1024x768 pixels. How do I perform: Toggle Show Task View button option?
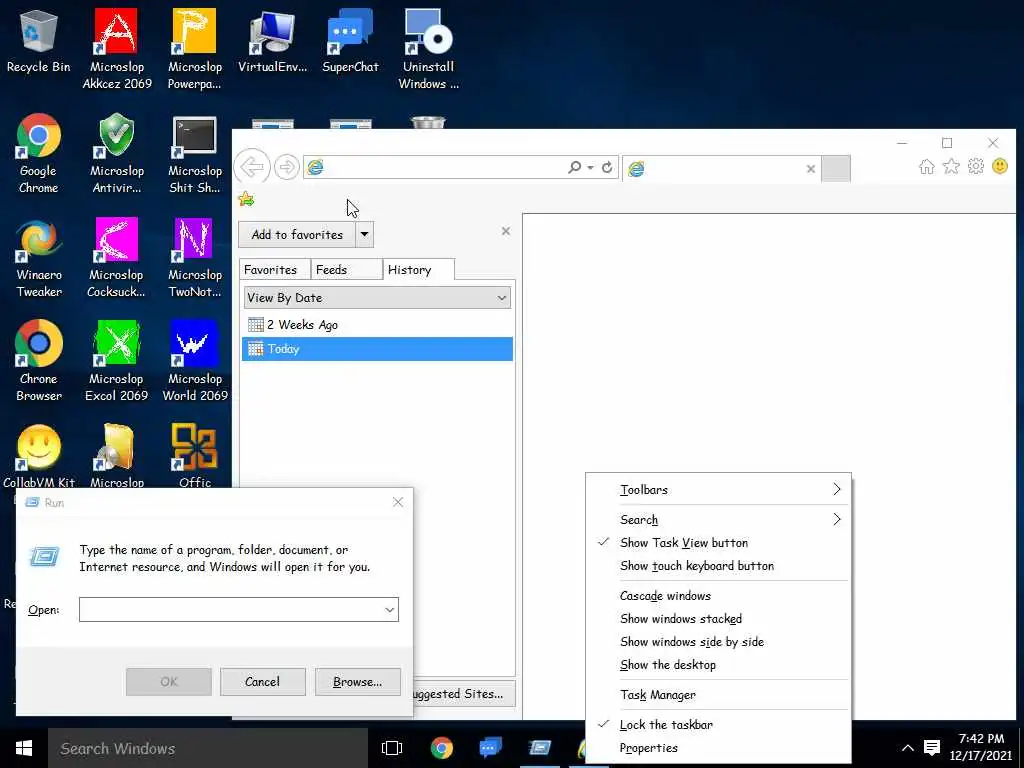[x=718, y=543]
